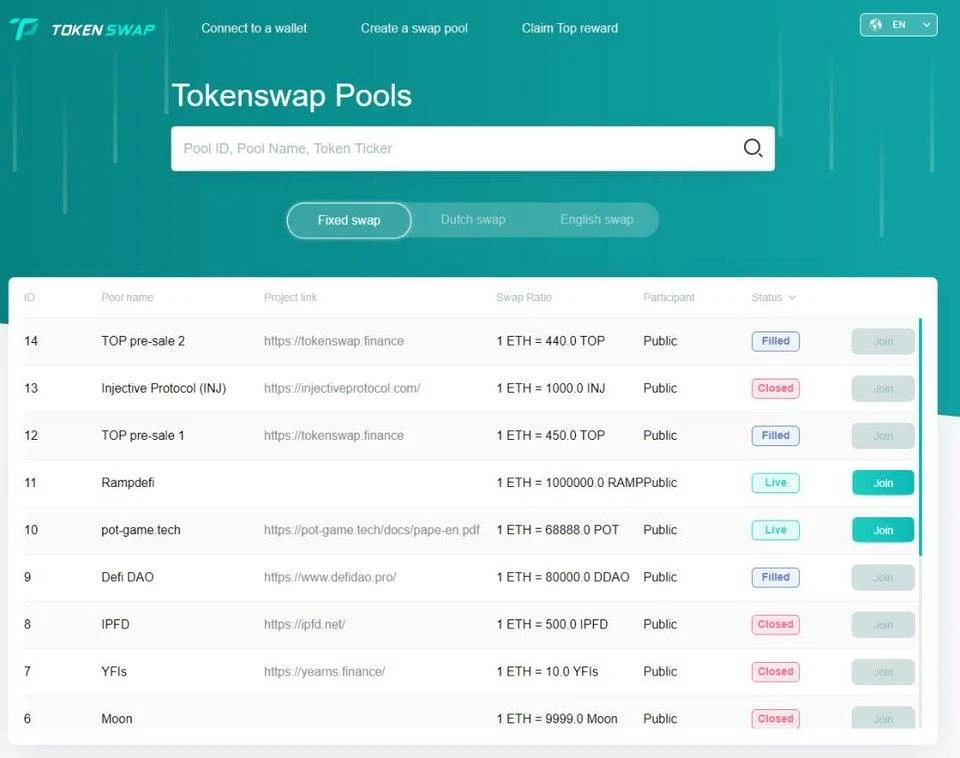This screenshot has height=758, width=960.
Task: Switch to the English swap tab
Action: pos(596,220)
